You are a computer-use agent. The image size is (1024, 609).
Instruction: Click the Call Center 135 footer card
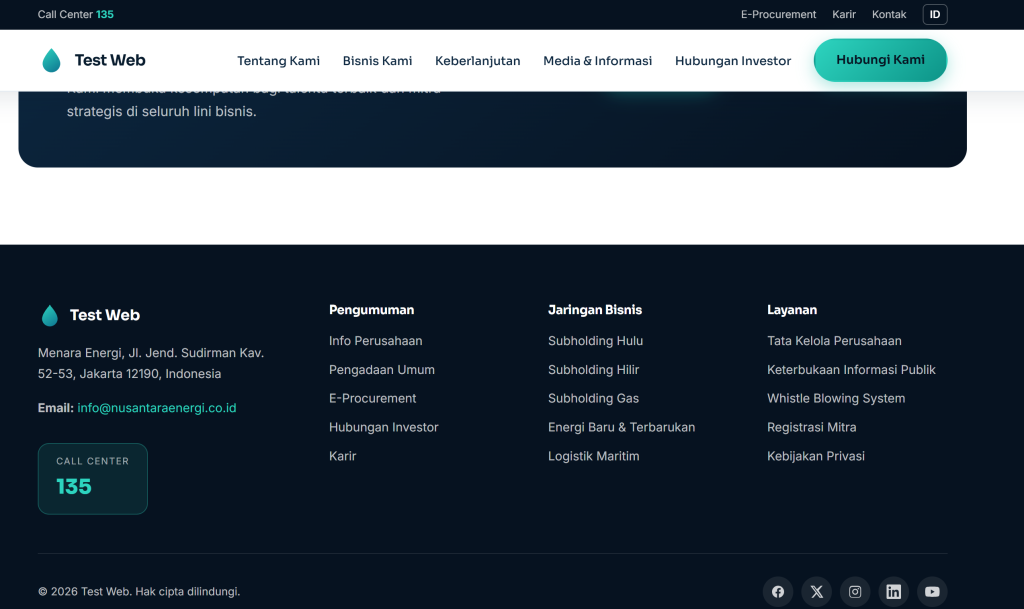coord(93,479)
